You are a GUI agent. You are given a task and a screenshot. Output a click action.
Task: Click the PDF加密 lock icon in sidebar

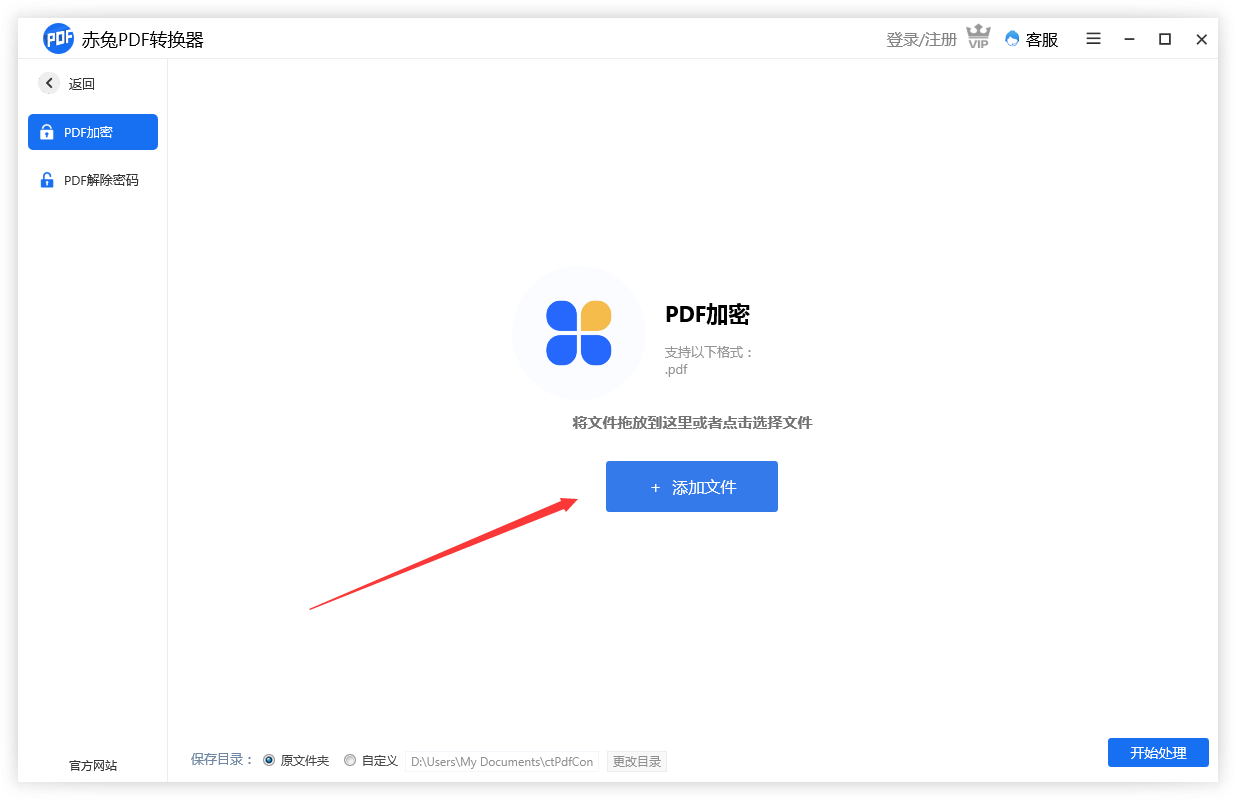[x=46, y=132]
